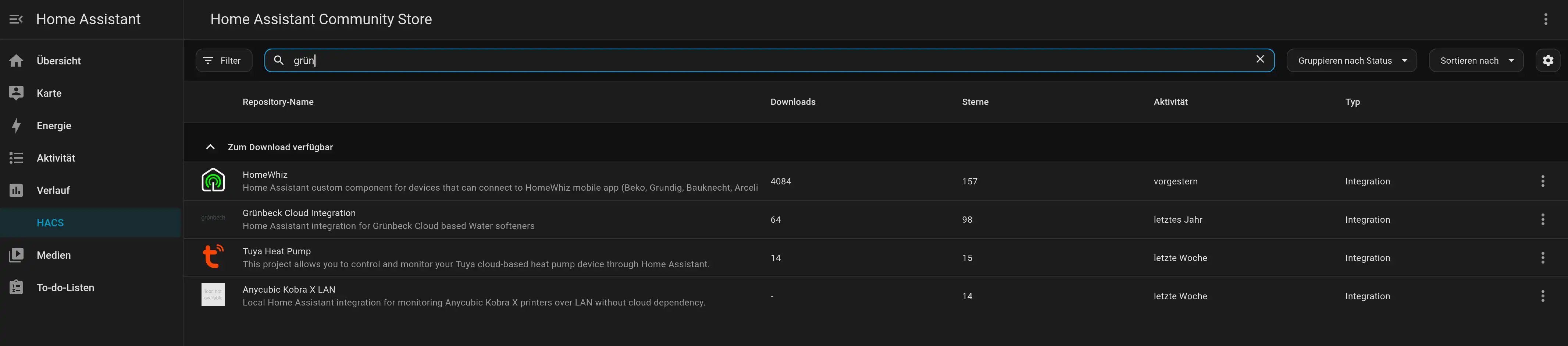Image resolution: width=1568 pixels, height=346 pixels.
Task: Open Aktivität in the sidebar
Action: click(x=90, y=158)
